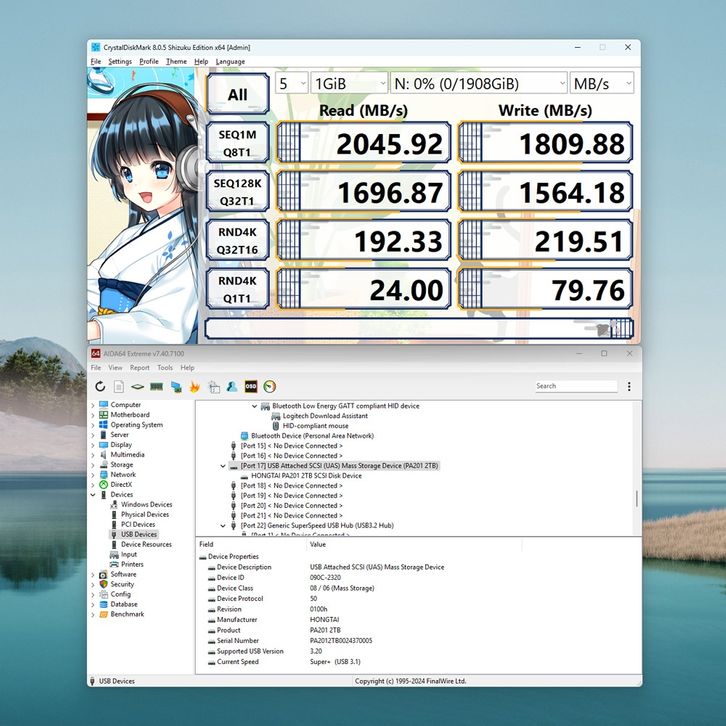Run all benchmarks with the All button

[237, 95]
